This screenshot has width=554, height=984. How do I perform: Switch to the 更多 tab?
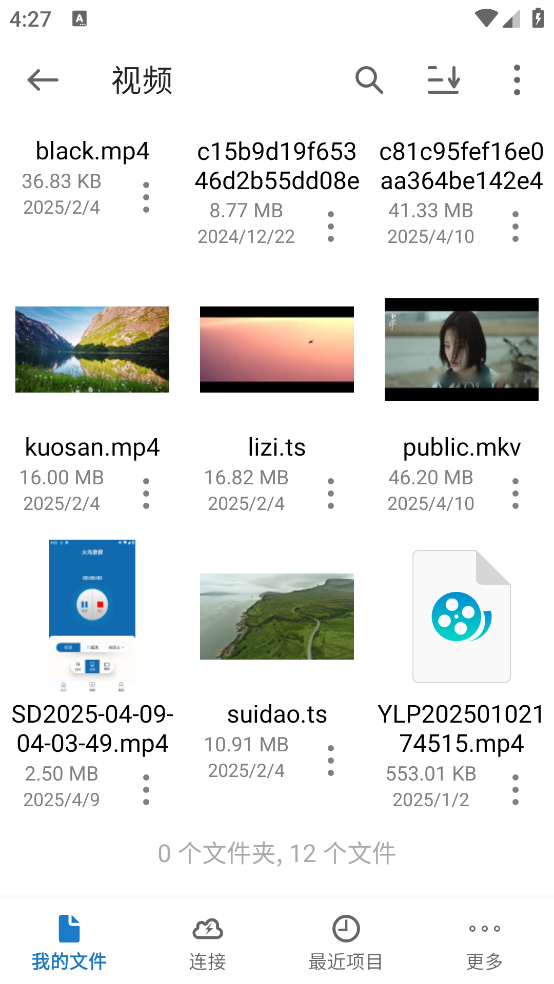(484, 941)
